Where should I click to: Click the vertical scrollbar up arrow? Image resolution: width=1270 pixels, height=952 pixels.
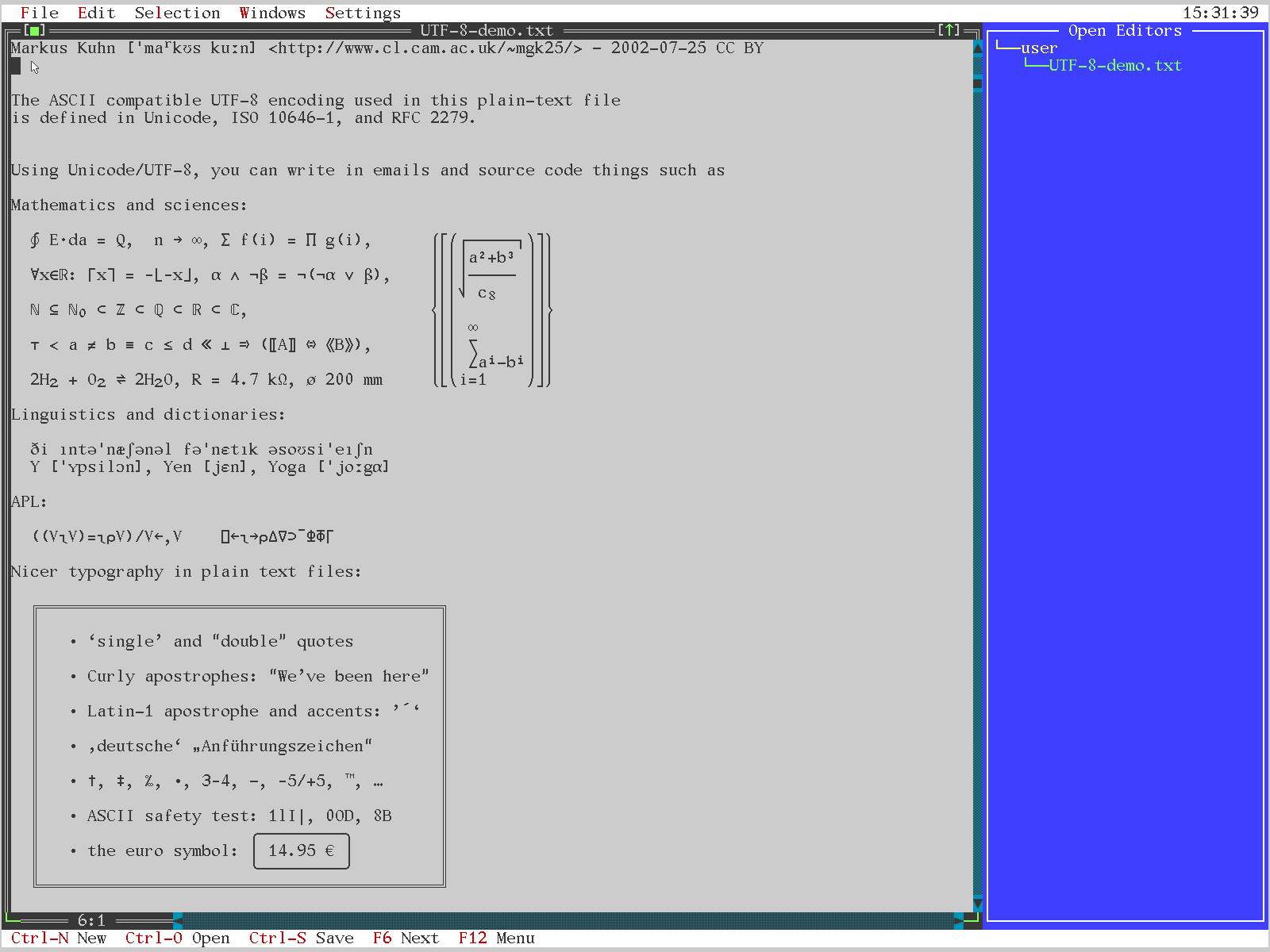pyautogui.click(x=978, y=48)
